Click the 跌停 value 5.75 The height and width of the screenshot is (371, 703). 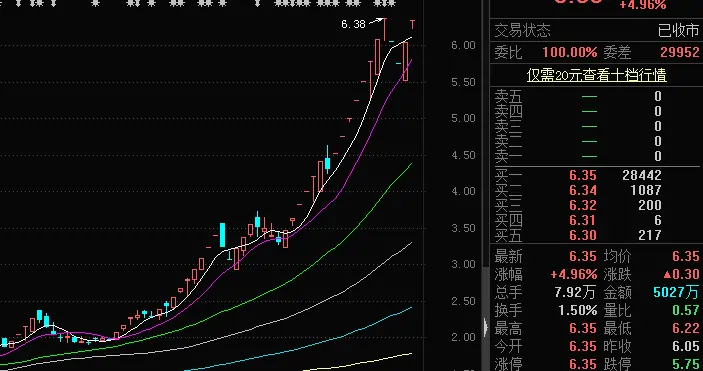[x=686, y=364]
